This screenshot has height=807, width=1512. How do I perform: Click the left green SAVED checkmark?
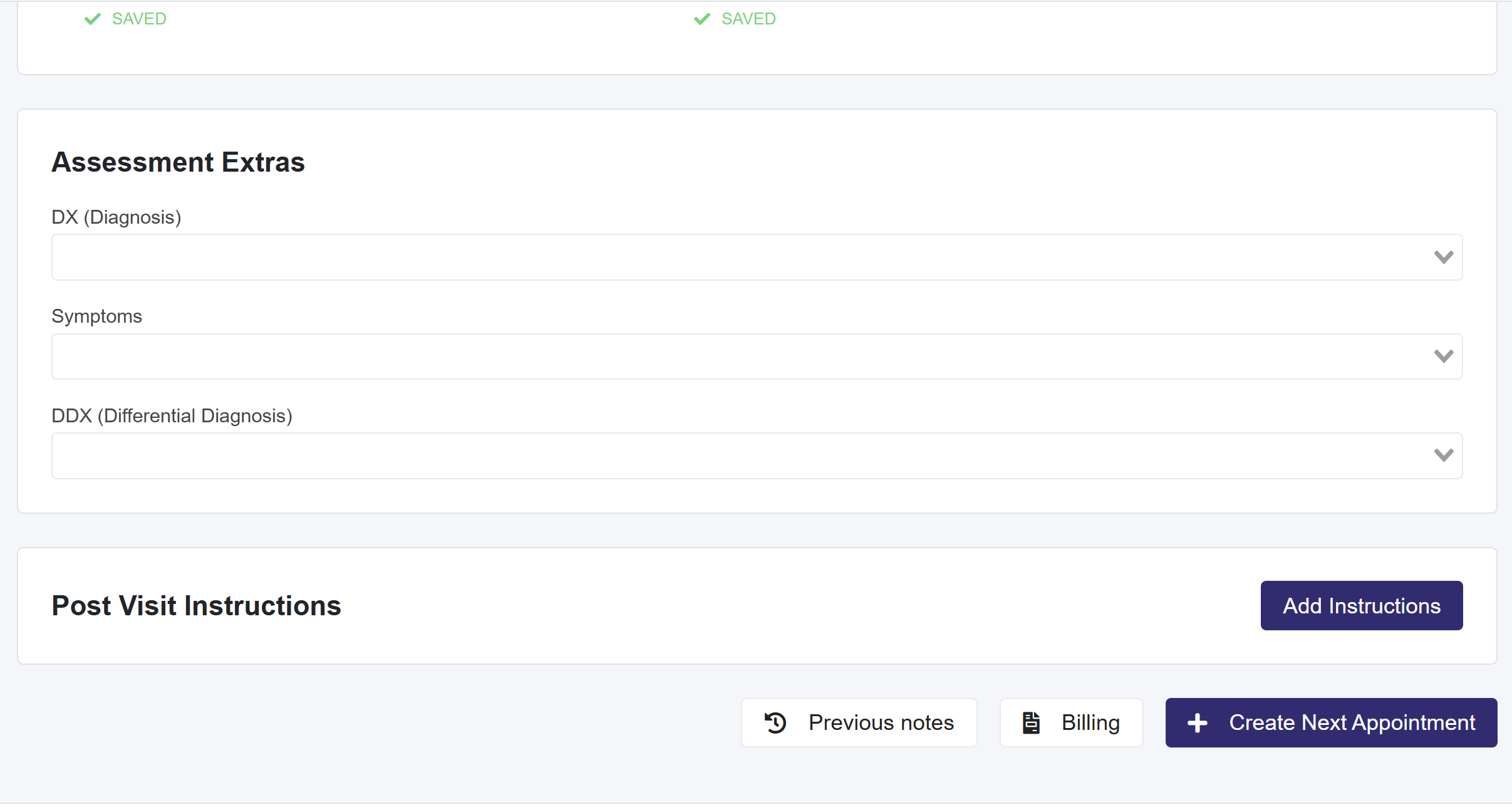[93, 19]
